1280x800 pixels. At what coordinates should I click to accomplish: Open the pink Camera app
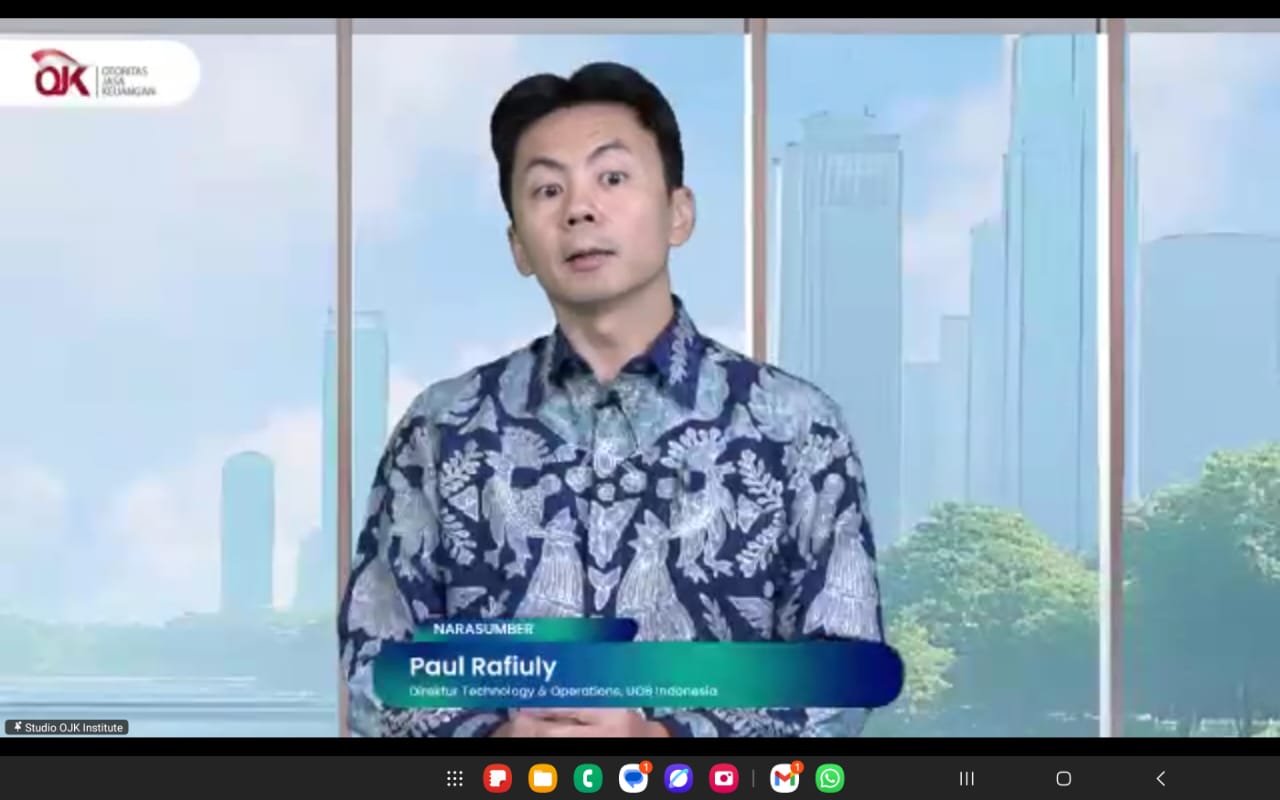[723, 778]
